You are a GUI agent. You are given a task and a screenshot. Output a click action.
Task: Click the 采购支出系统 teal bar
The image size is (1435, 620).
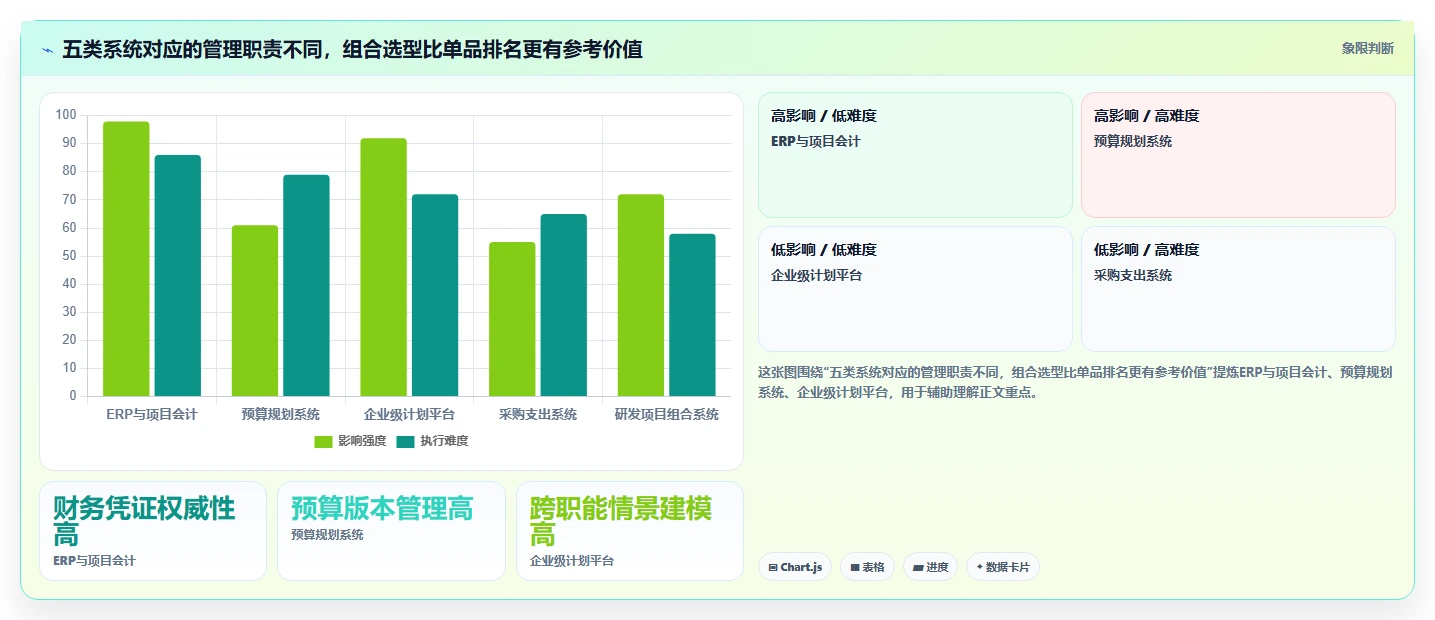[564, 306]
